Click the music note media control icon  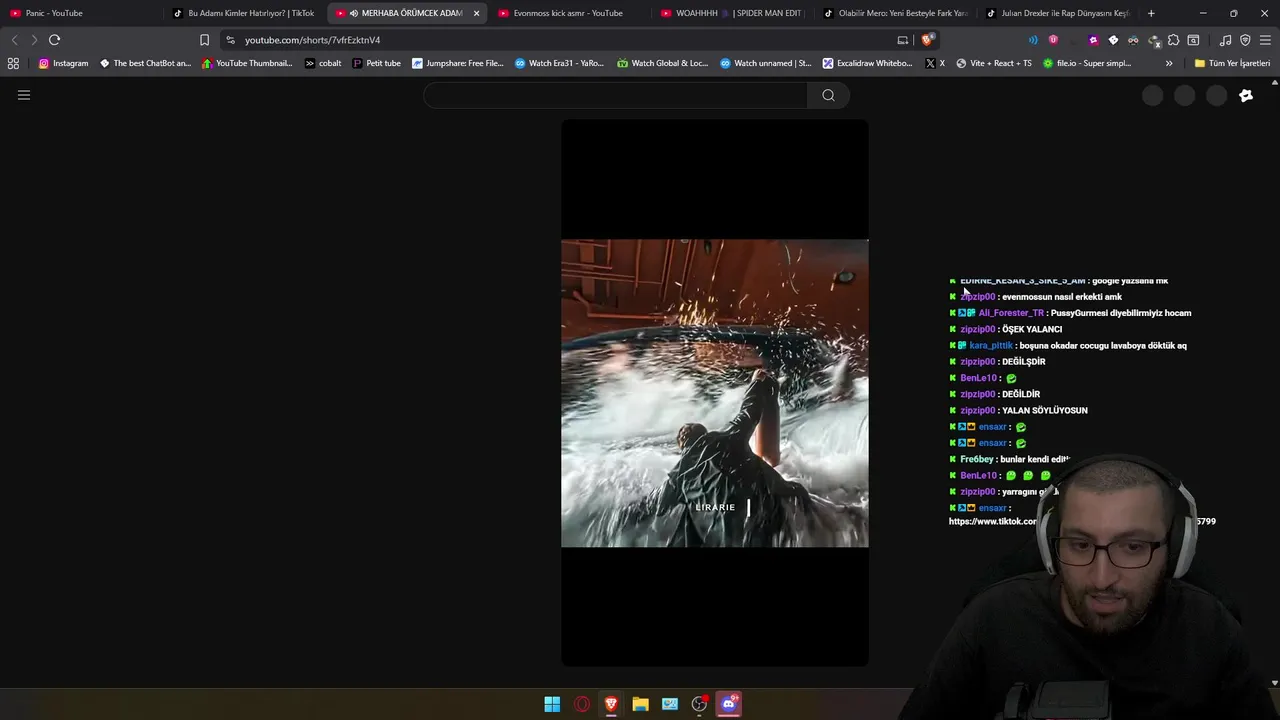pyautogui.click(x=1225, y=40)
